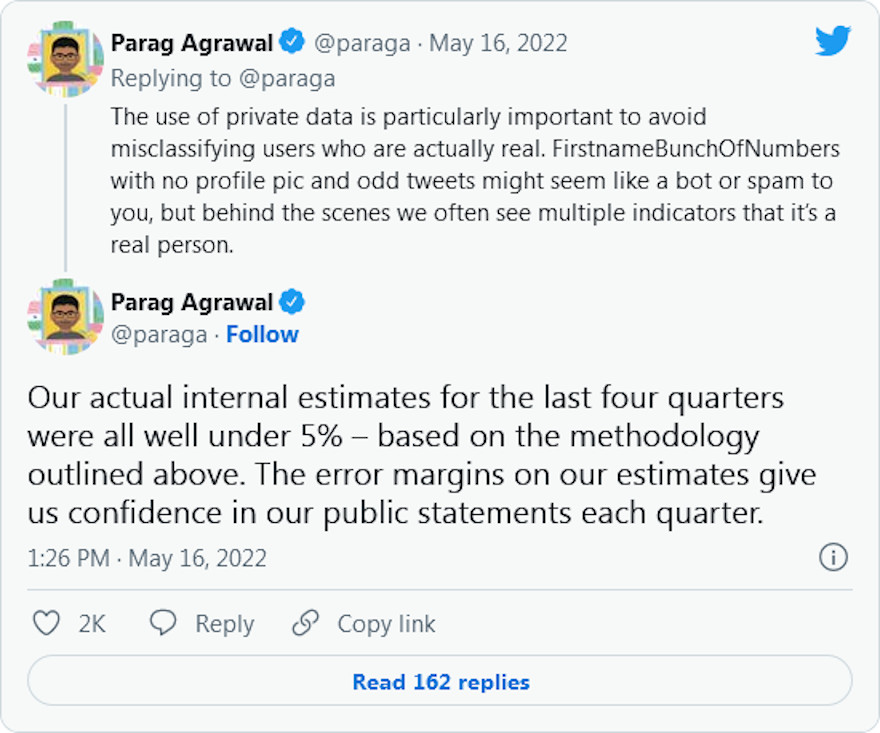
Task: Click the copy link chain icon
Action: [x=305, y=624]
